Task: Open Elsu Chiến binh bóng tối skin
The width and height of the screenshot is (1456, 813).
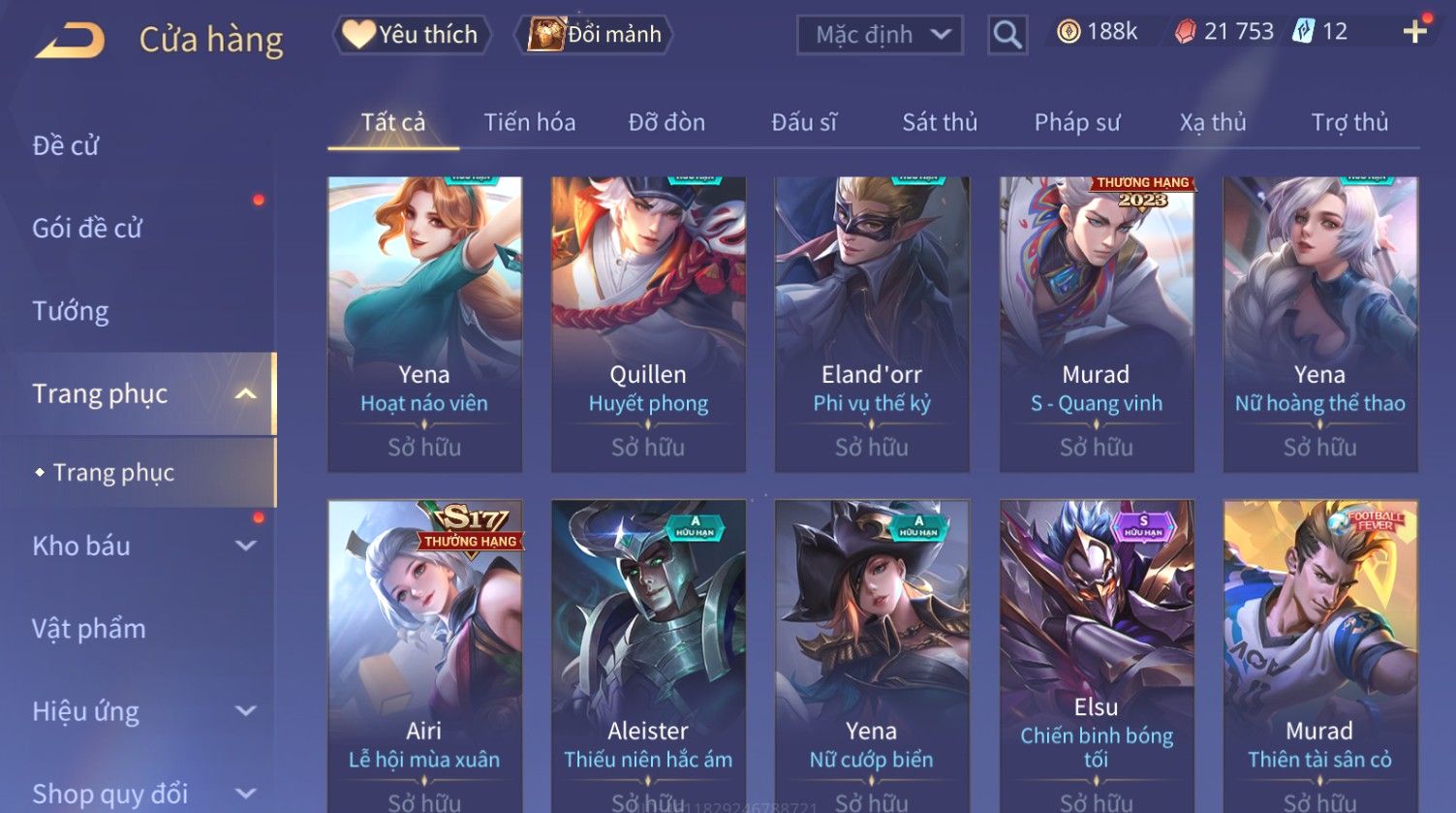Action: [x=1096, y=656]
